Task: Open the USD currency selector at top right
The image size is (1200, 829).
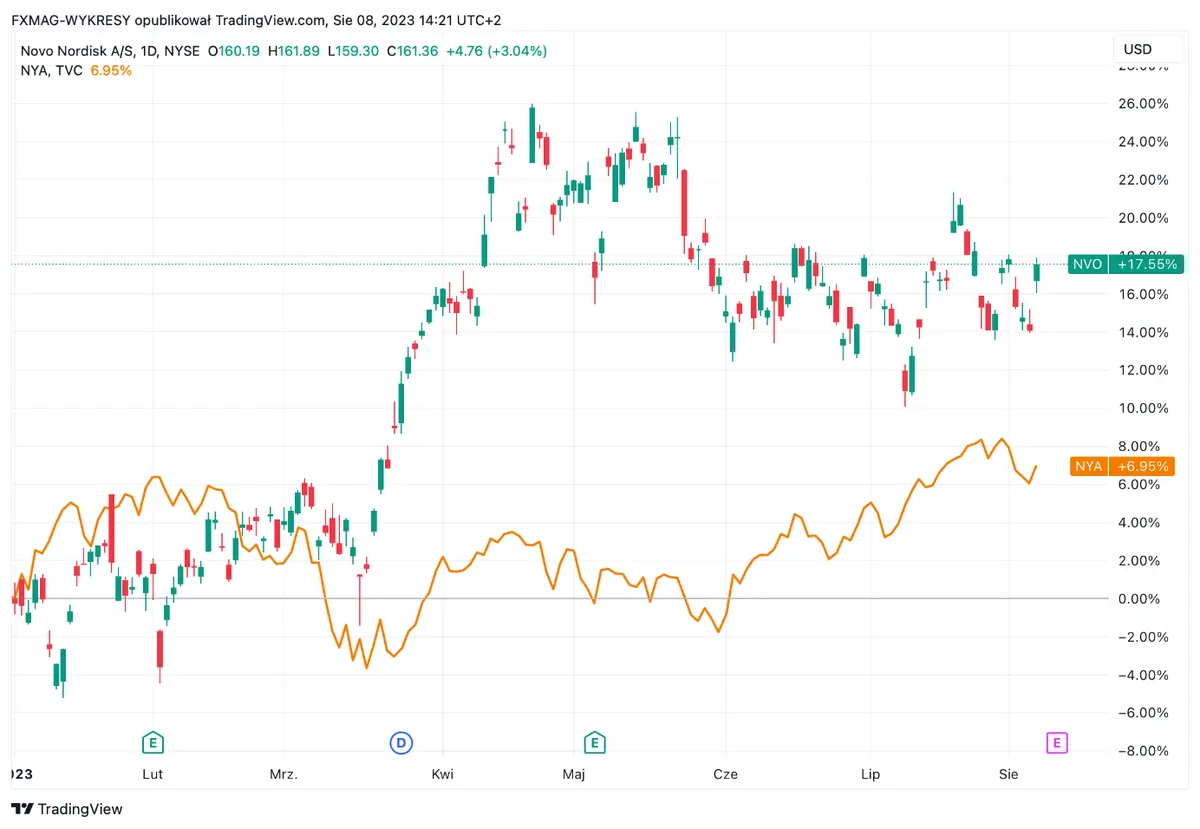Action: click(1146, 48)
